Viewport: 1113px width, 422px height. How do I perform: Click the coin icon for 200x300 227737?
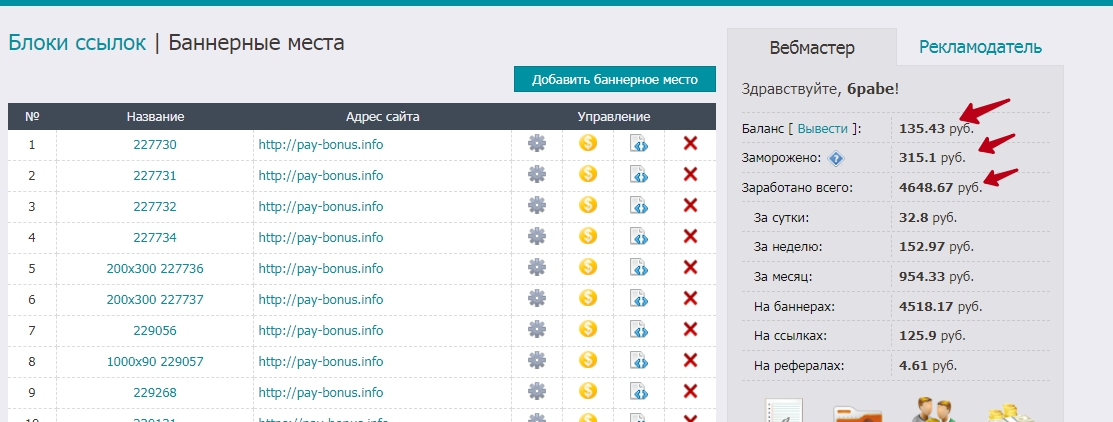588,299
